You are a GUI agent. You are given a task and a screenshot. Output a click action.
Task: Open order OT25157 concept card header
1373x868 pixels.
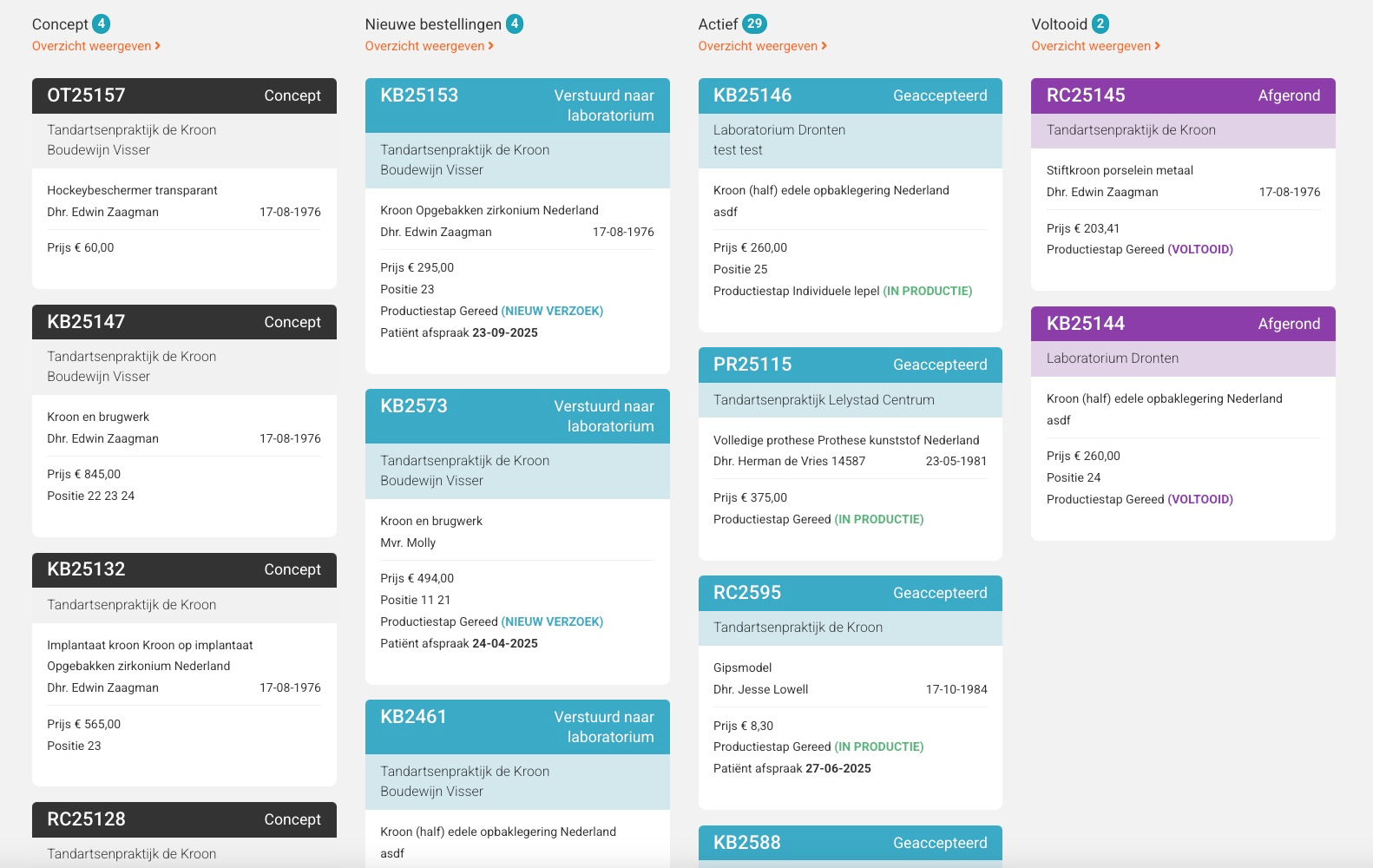click(x=184, y=95)
